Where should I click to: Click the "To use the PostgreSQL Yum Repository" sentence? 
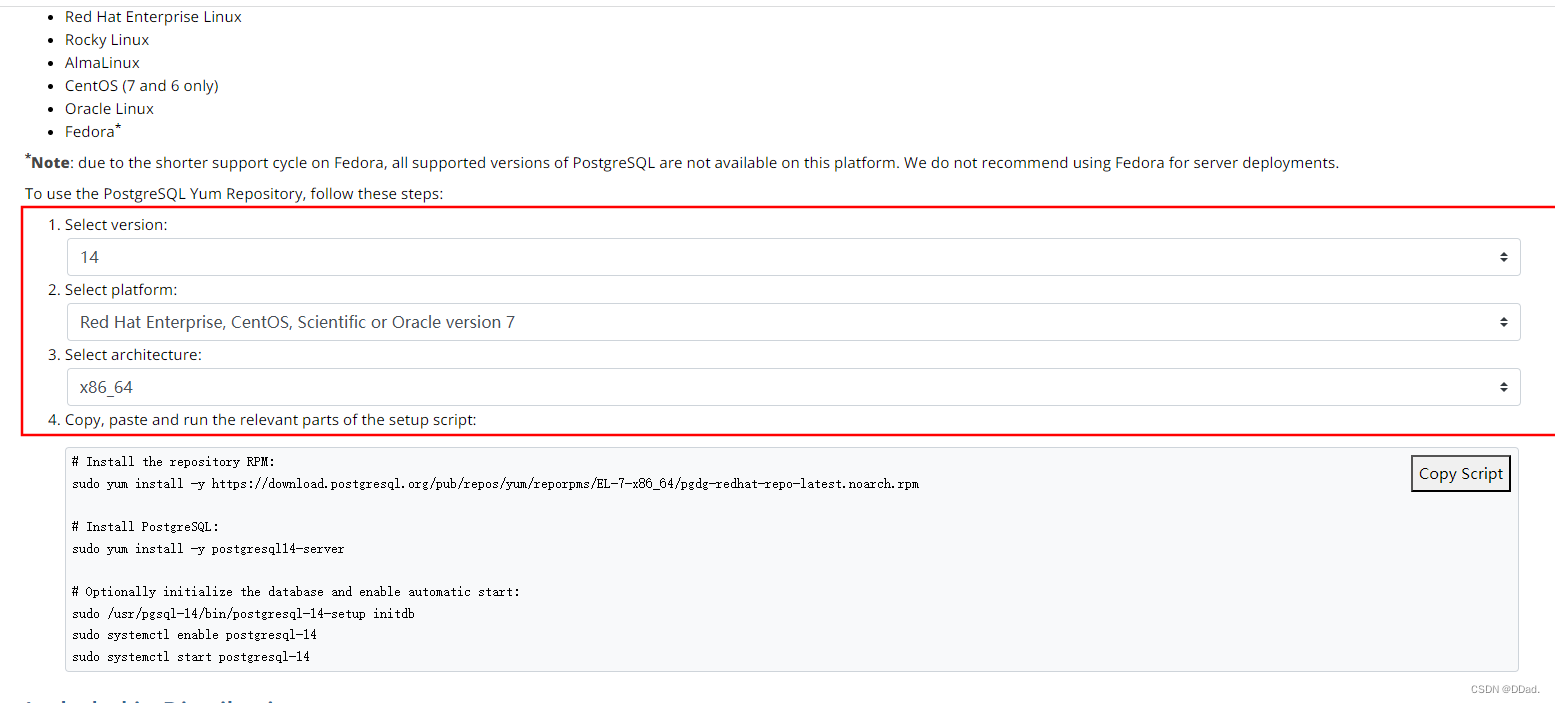(233, 193)
